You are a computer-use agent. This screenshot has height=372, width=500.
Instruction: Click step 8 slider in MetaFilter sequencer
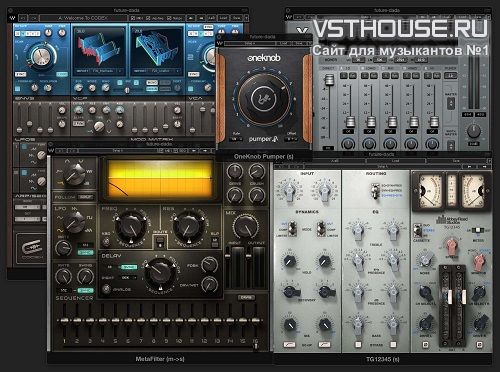[x=153, y=321]
